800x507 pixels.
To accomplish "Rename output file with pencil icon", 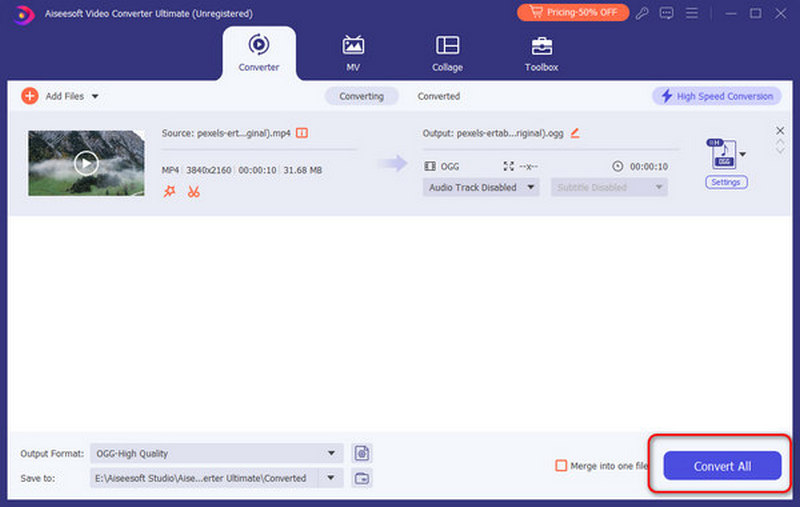I will 575,133.
